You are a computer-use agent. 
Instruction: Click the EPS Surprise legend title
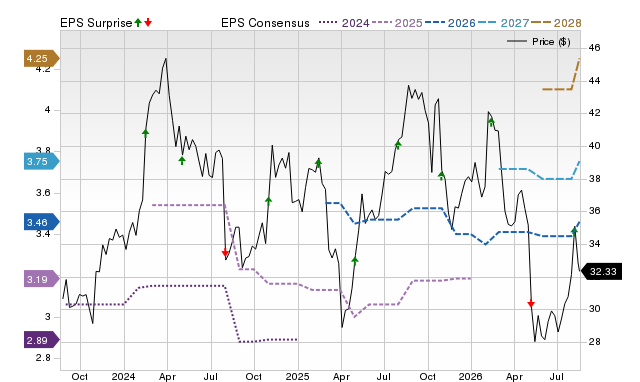pyautogui.click(x=96, y=23)
